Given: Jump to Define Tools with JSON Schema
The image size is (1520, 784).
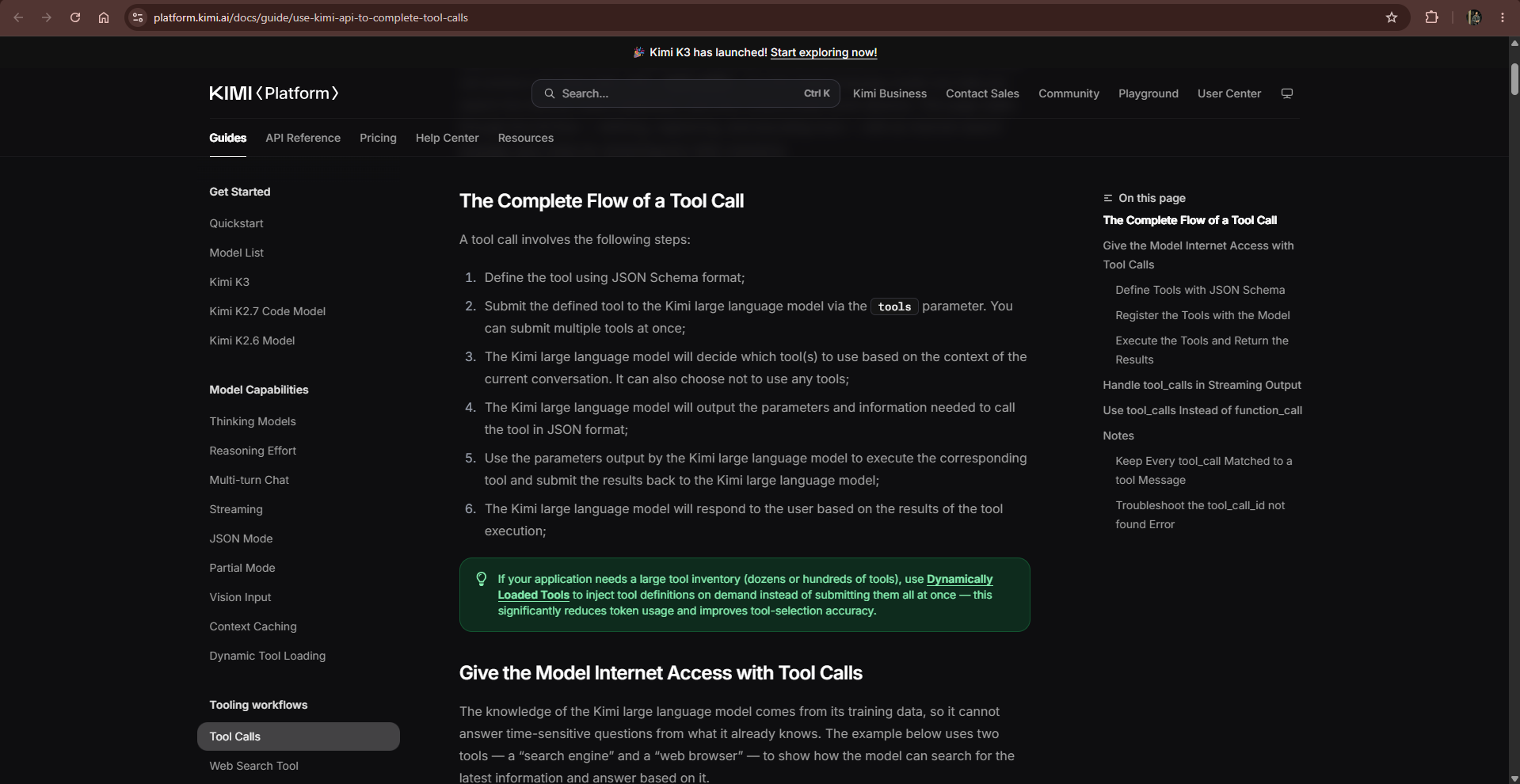Looking at the screenshot, I should pyautogui.click(x=1200, y=290).
